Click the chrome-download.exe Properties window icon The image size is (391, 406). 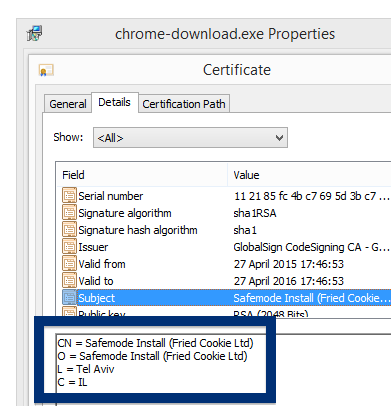click(x=35, y=33)
